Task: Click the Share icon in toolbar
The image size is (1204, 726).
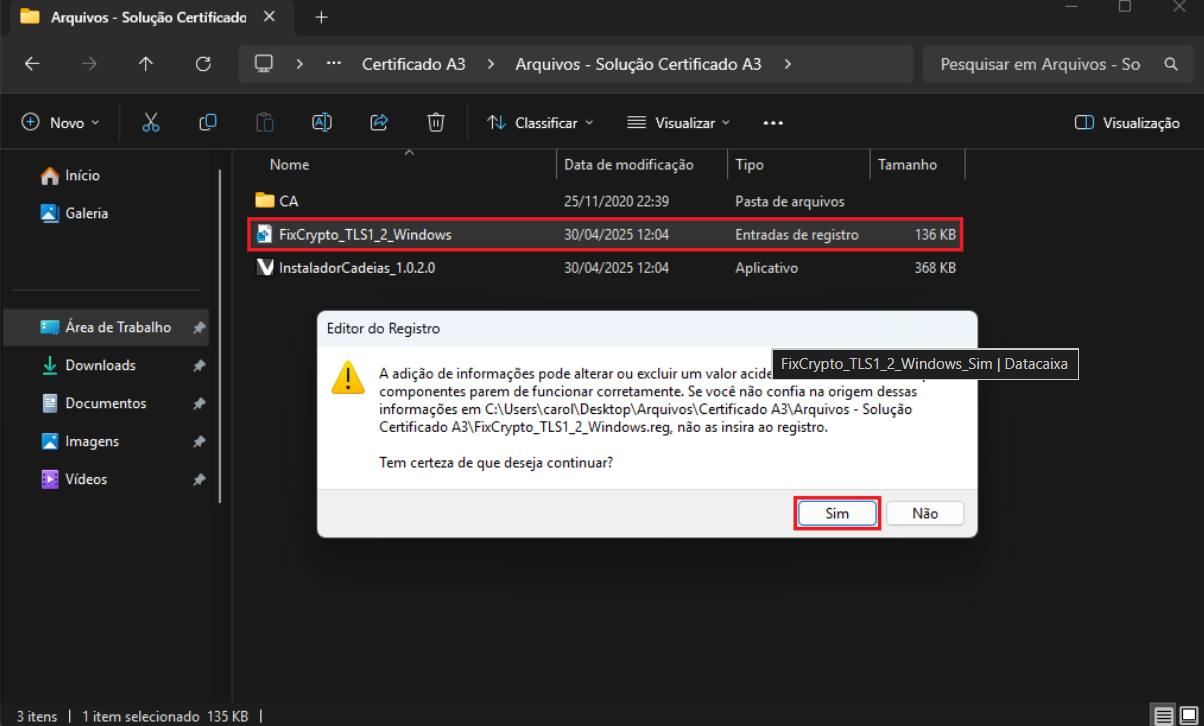Action: pos(379,122)
